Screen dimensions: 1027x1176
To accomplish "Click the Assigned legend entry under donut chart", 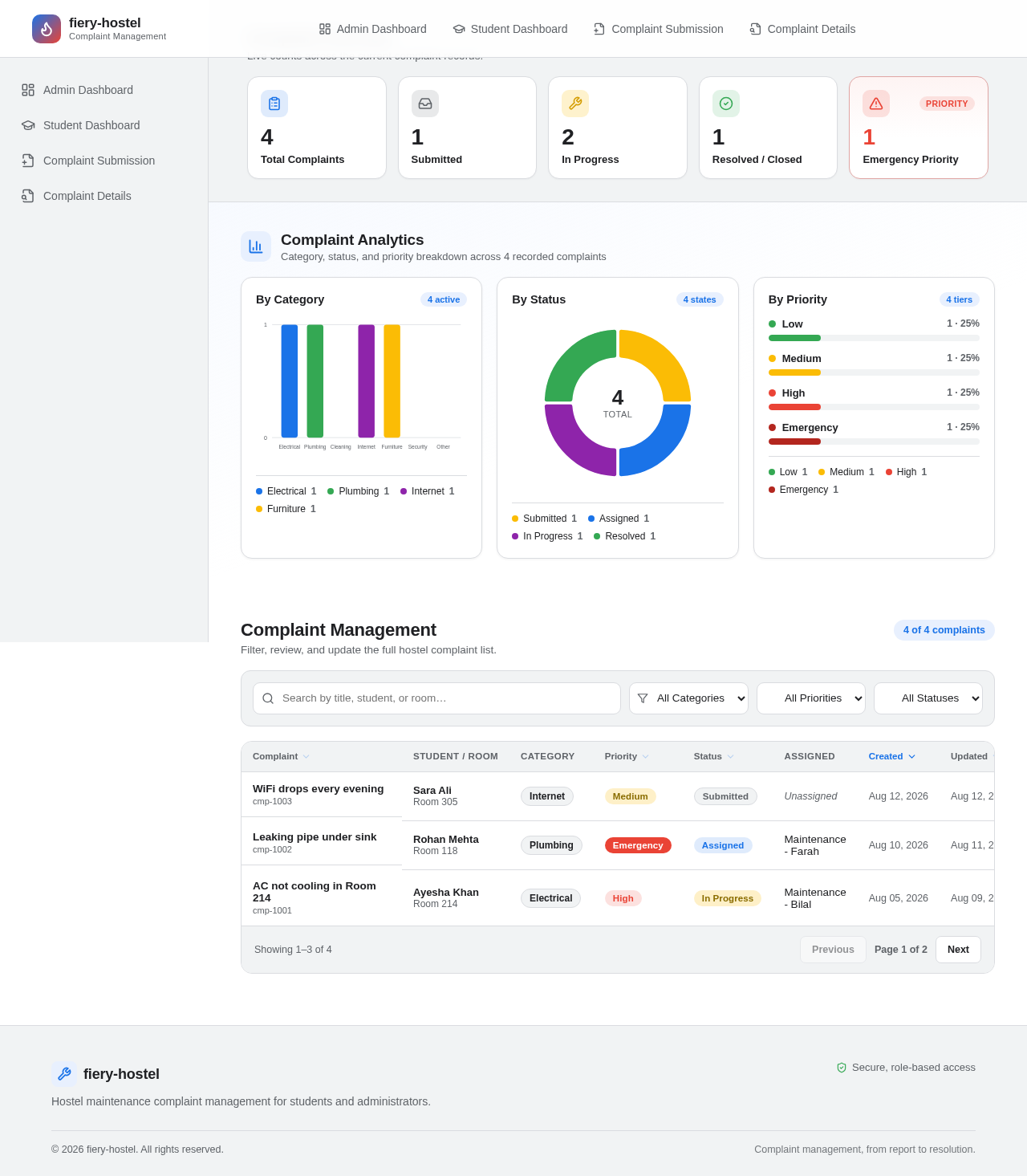I will coord(619,519).
